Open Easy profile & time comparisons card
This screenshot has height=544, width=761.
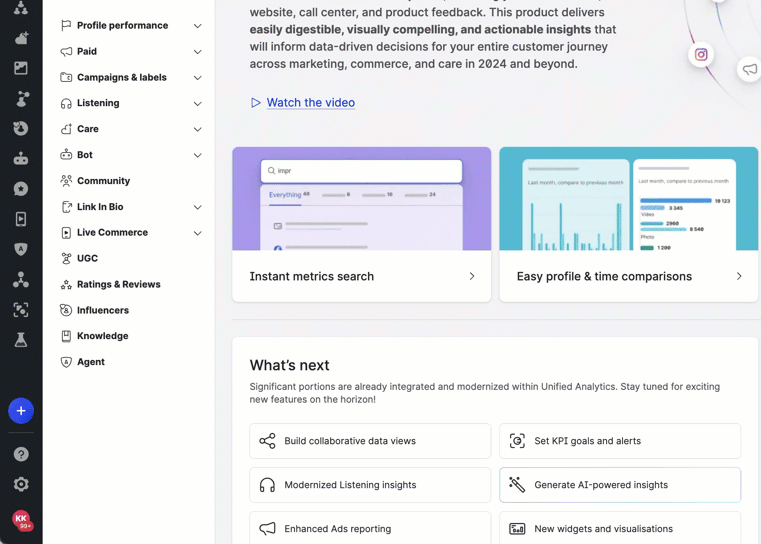coord(628,276)
